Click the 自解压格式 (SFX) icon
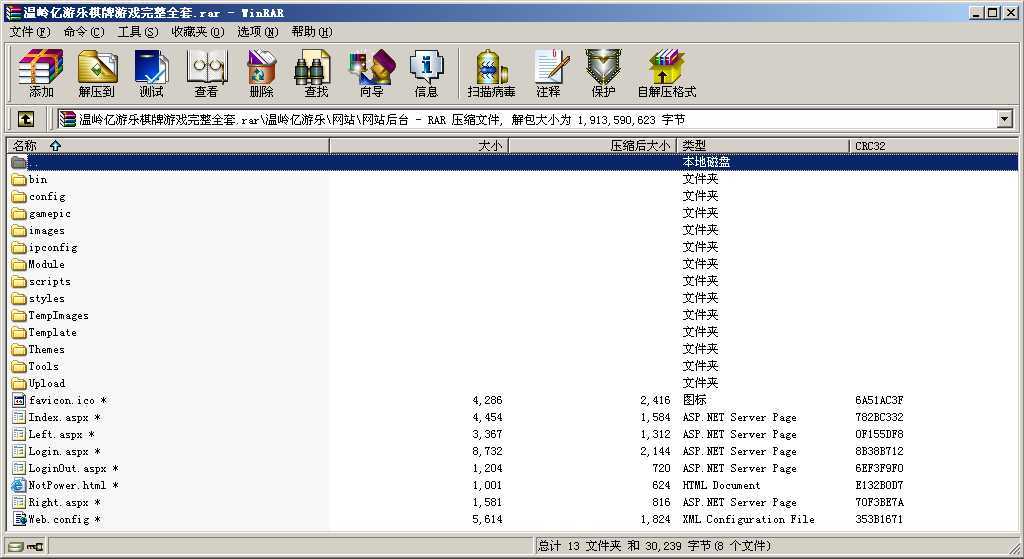The image size is (1024, 559). 666,74
